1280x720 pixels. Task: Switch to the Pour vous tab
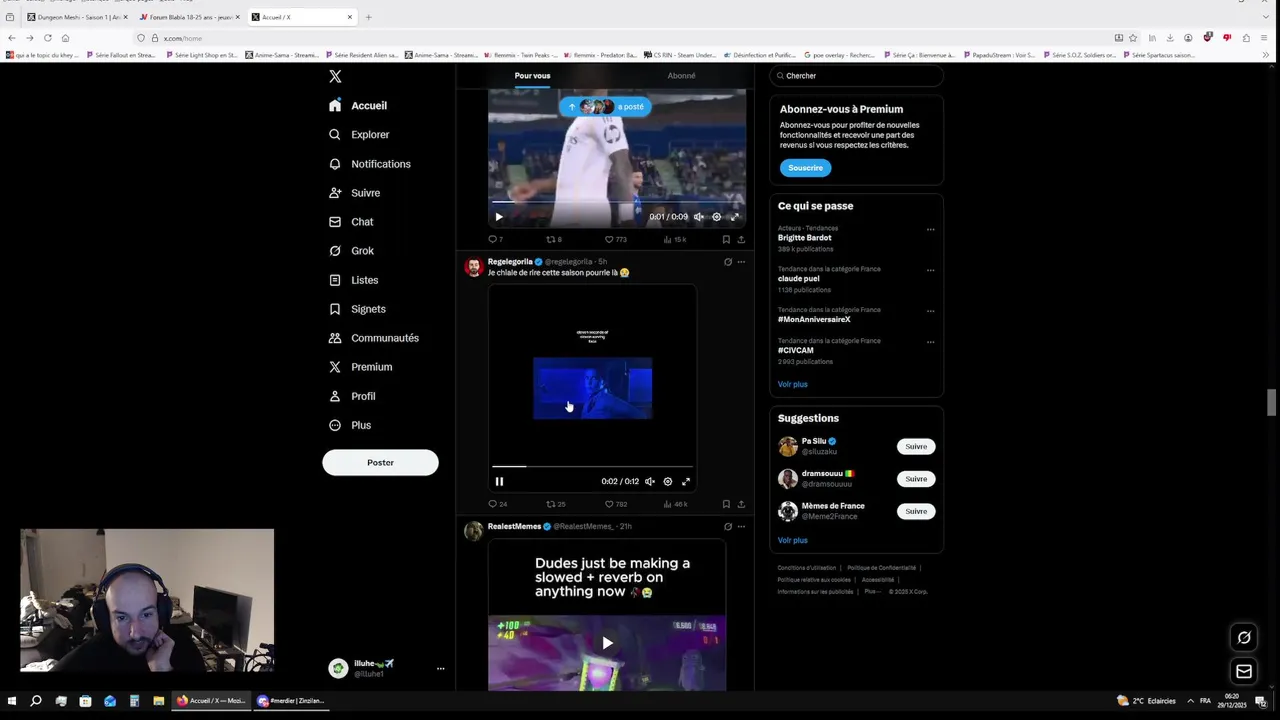(532, 76)
